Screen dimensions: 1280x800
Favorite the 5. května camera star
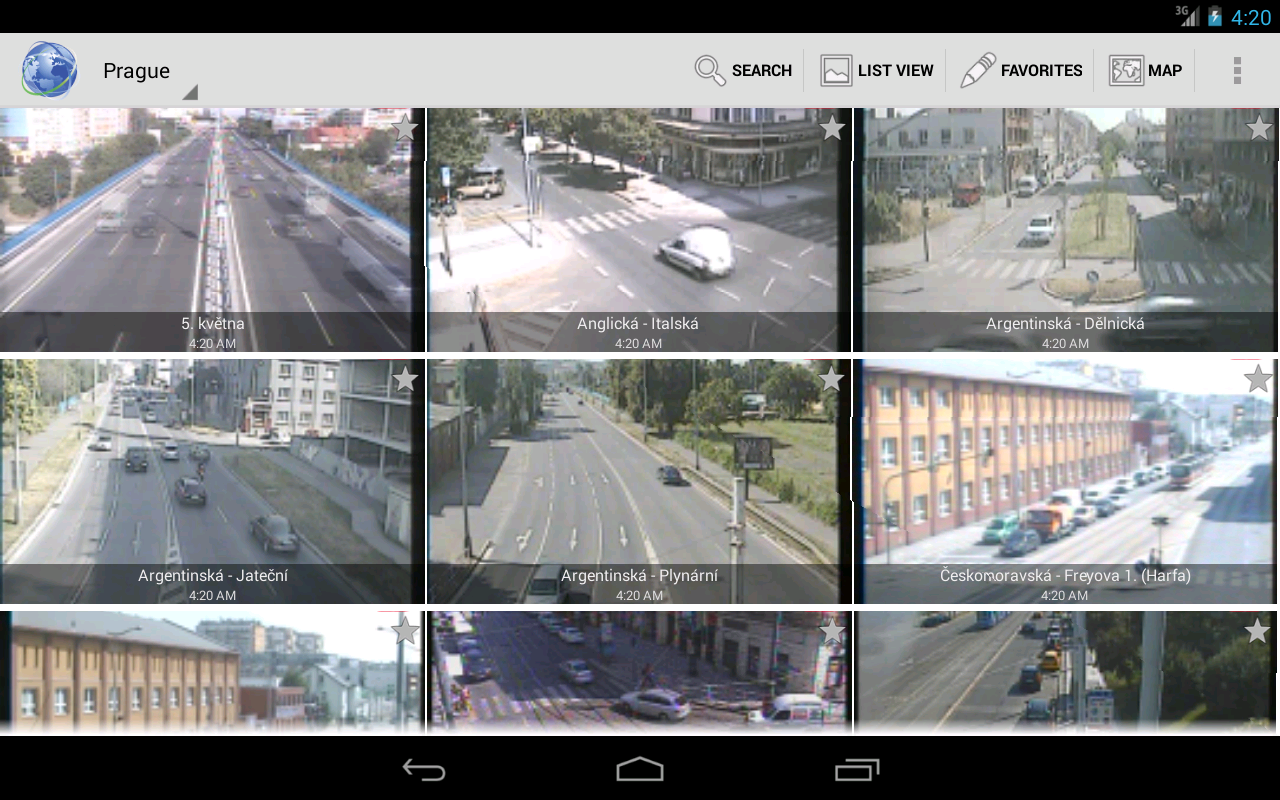(404, 128)
